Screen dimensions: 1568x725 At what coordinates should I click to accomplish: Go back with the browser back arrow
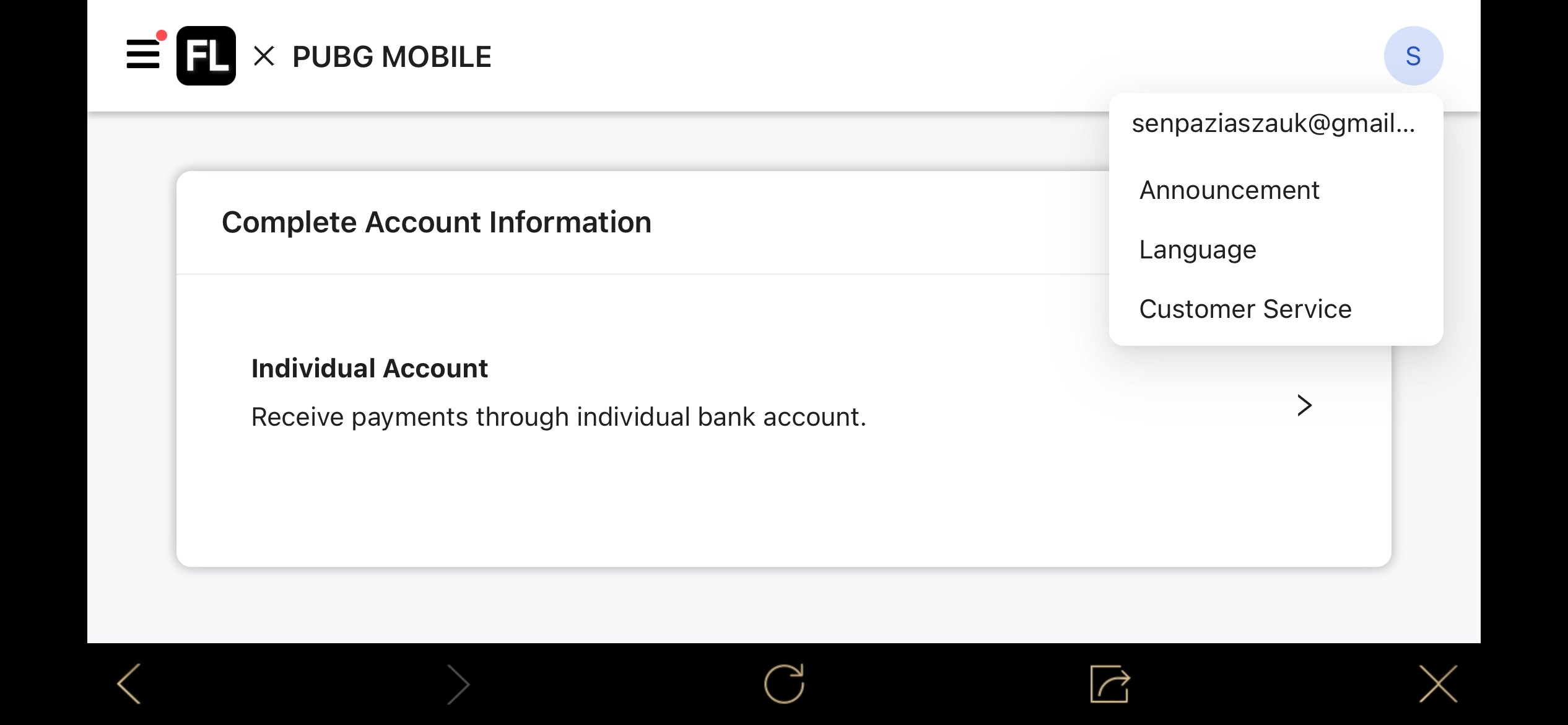coord(129,684)
